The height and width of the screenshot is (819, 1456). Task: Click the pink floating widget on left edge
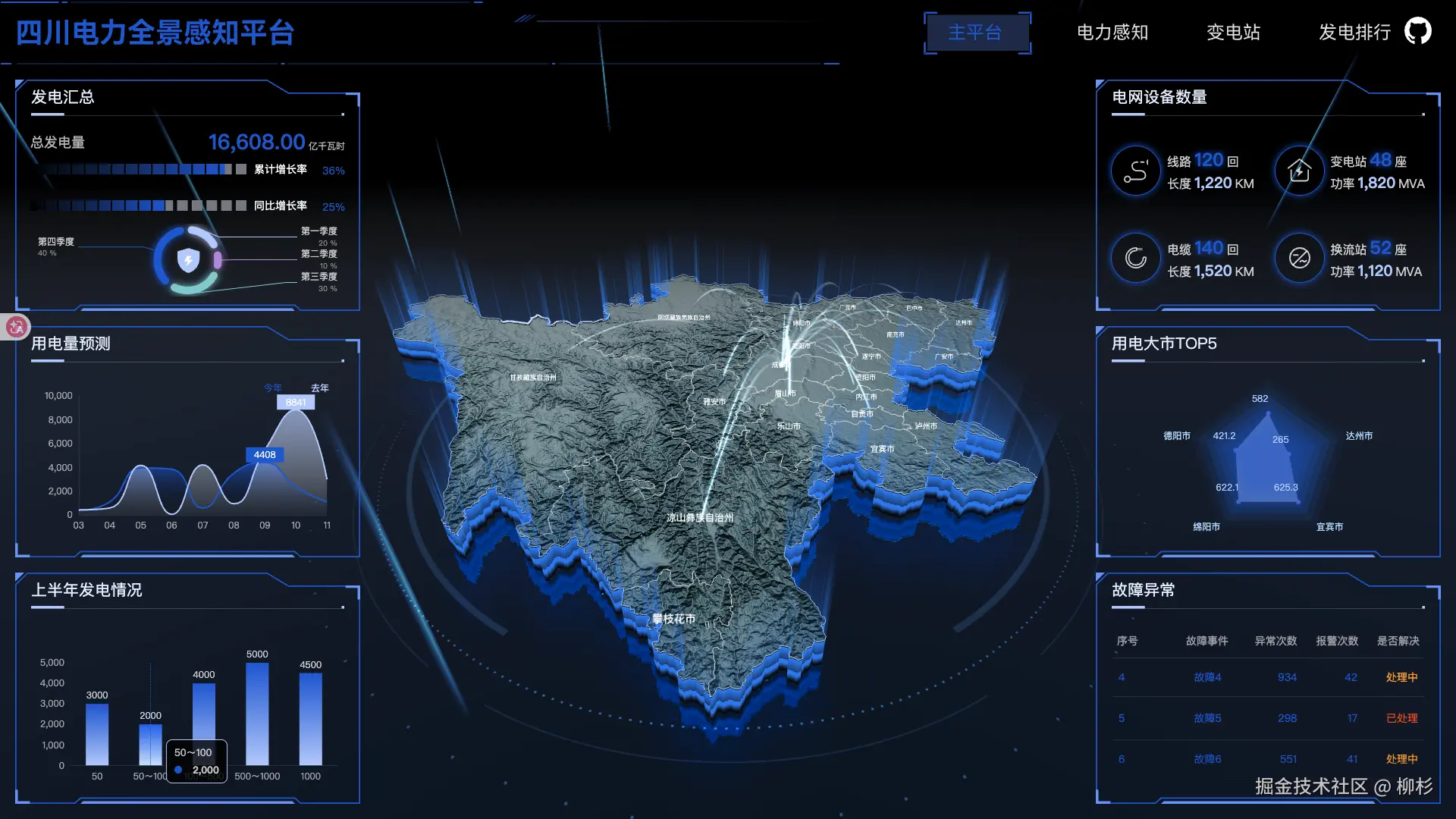tap(15, 327)
